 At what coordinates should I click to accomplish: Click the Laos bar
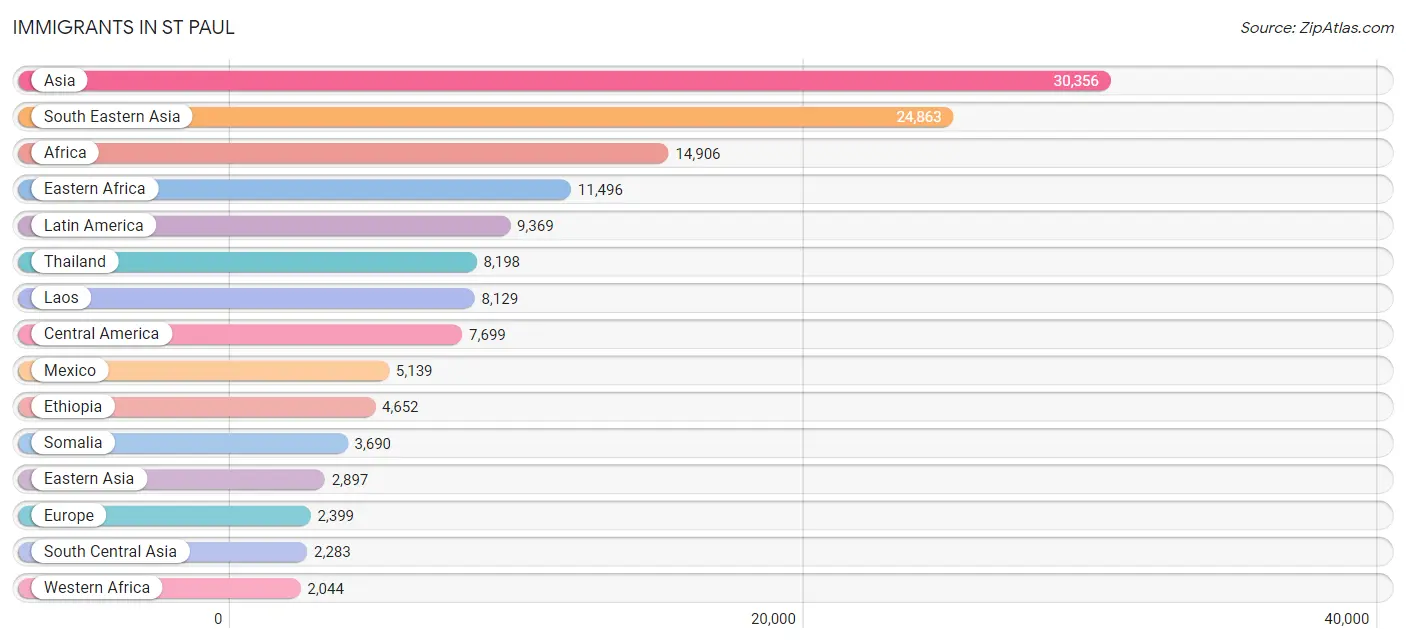pos(246,298)
